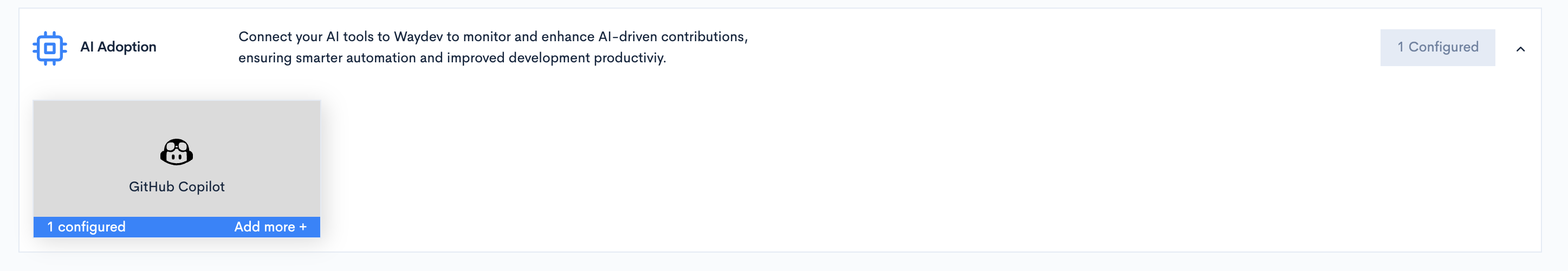Click the word 'configured' in blue bar
This screenshot has height=271, width=1568.
pos(92,227)
